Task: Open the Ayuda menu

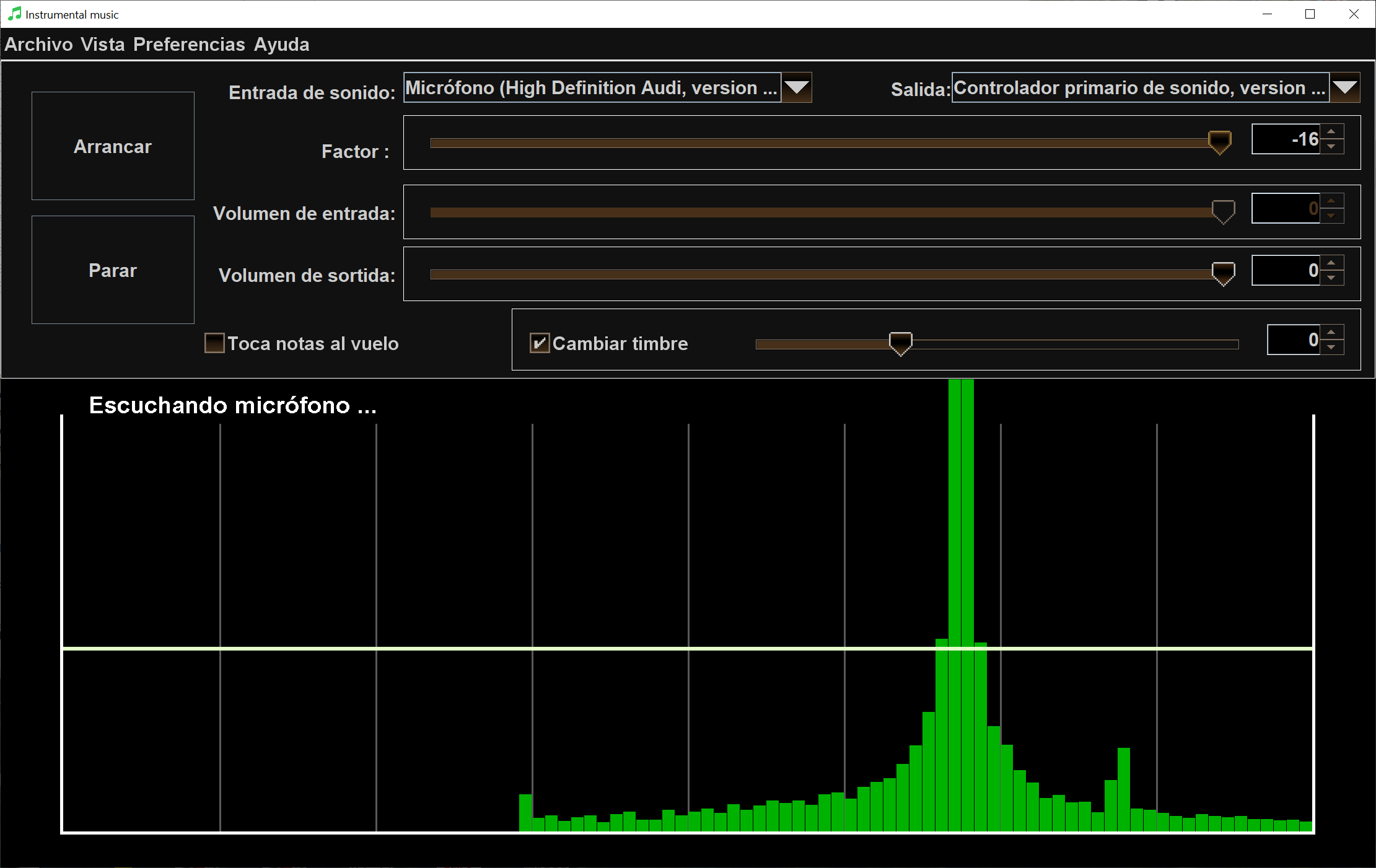Action: pos(281,45)
